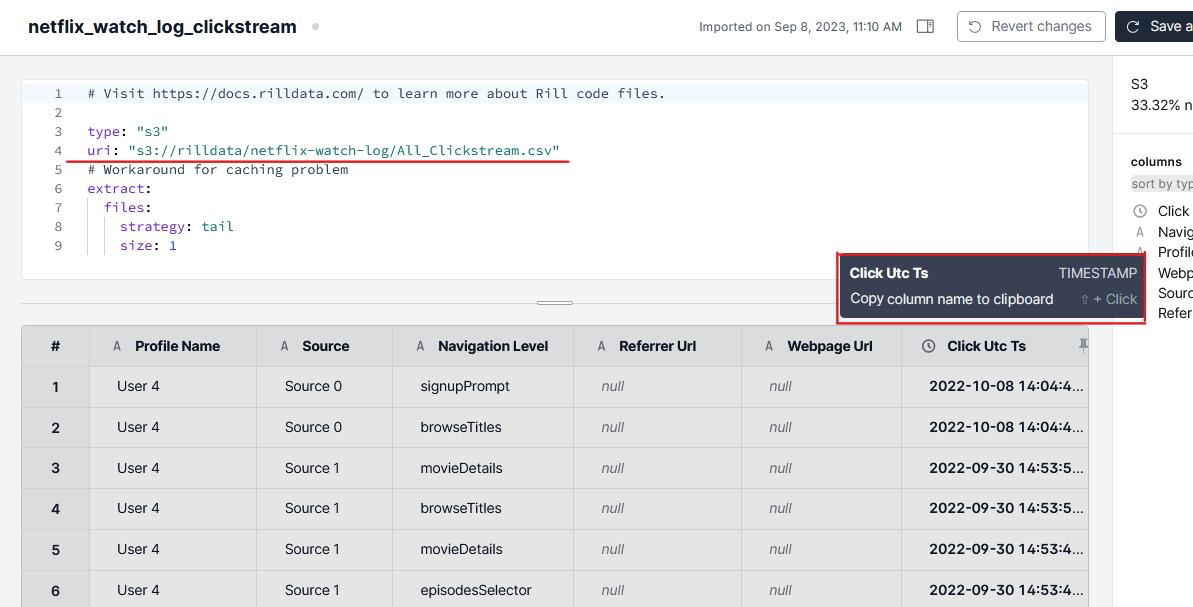Click the 'extract:' line in editor
1193x607 pixels.
[119, 189]
